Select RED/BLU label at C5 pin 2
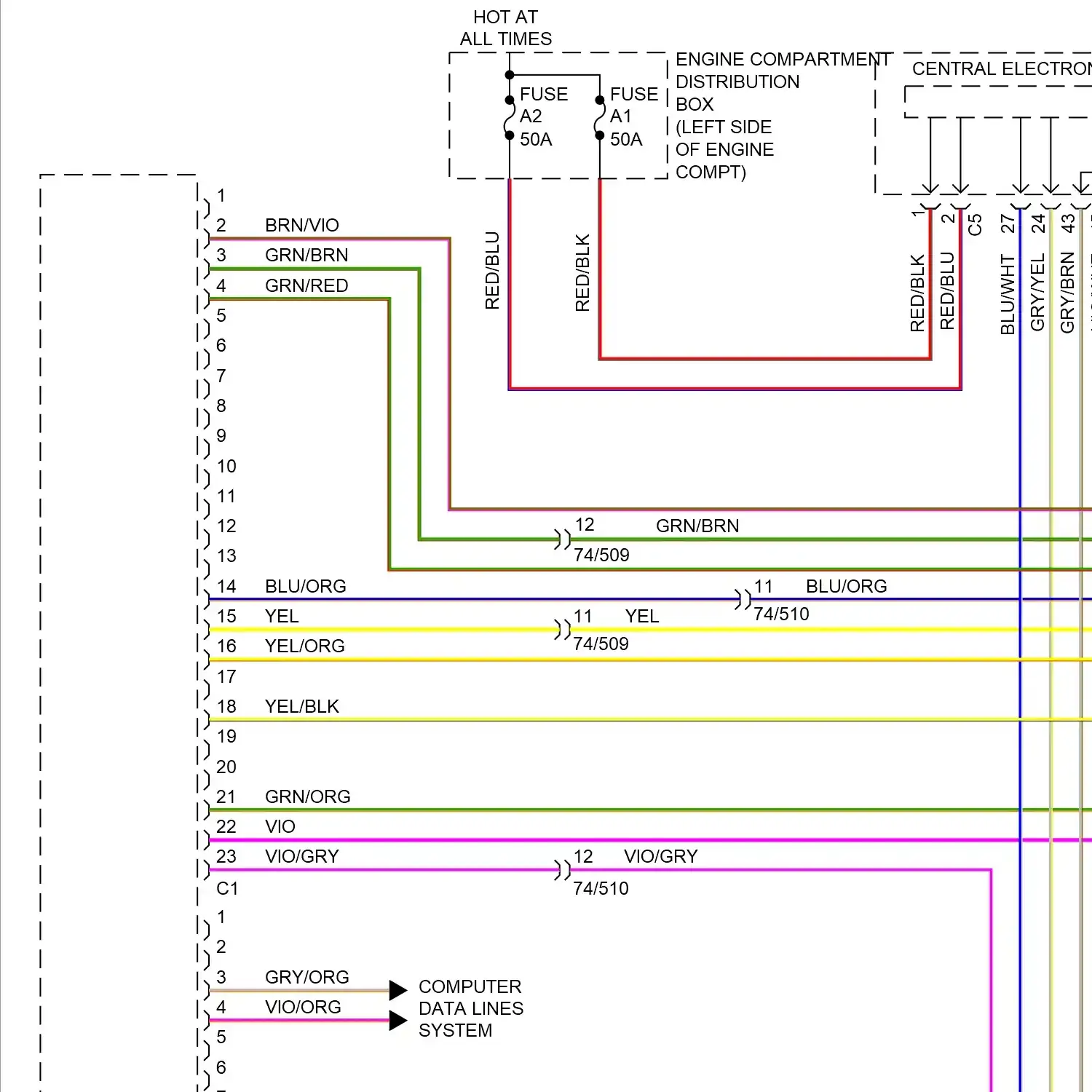Viewport: 1092px width, 1092px height. [947, 290]
